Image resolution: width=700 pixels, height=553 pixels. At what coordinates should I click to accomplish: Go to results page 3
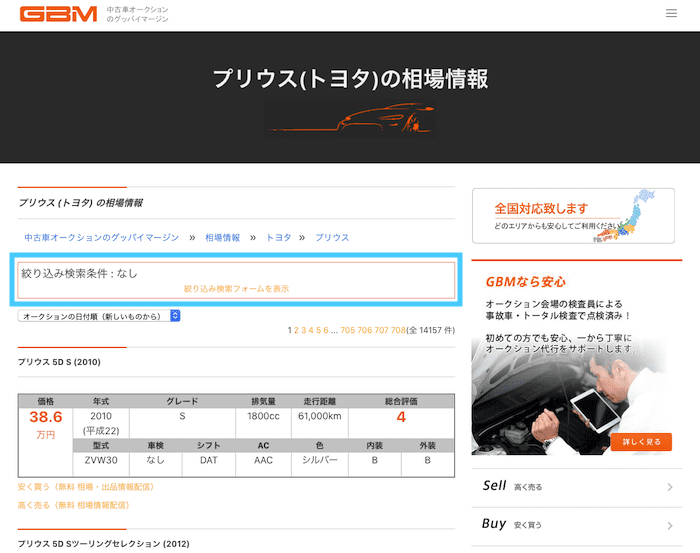pyautogui.click(x=304, y=330)
